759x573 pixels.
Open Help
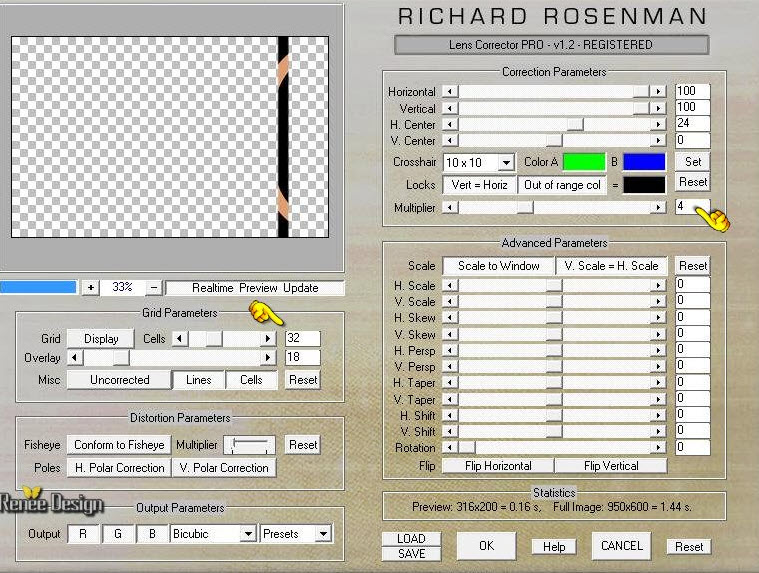pyautogui.click(x=554, y=547)
